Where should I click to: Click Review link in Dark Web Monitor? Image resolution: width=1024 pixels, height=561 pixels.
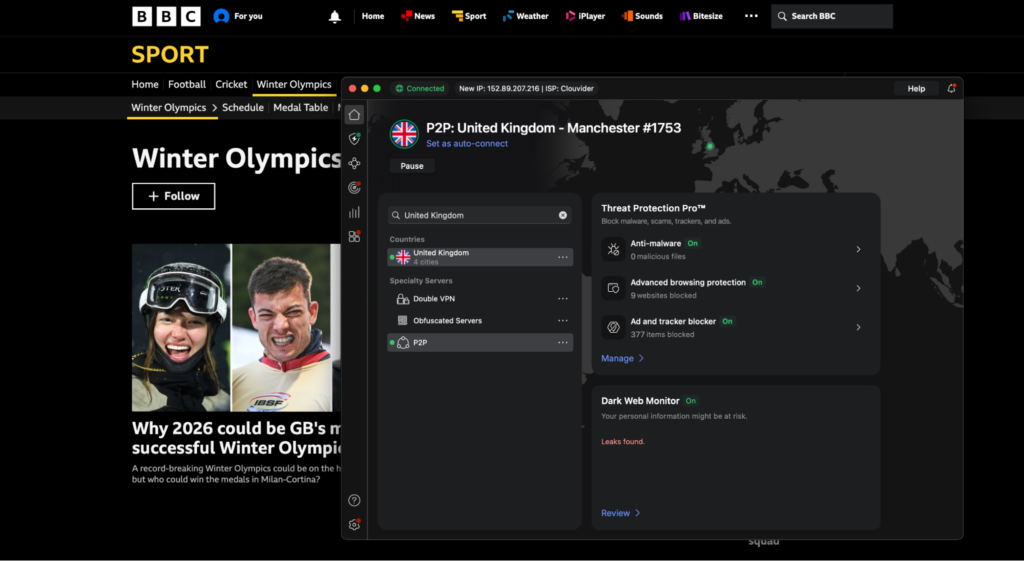point(620,513)
